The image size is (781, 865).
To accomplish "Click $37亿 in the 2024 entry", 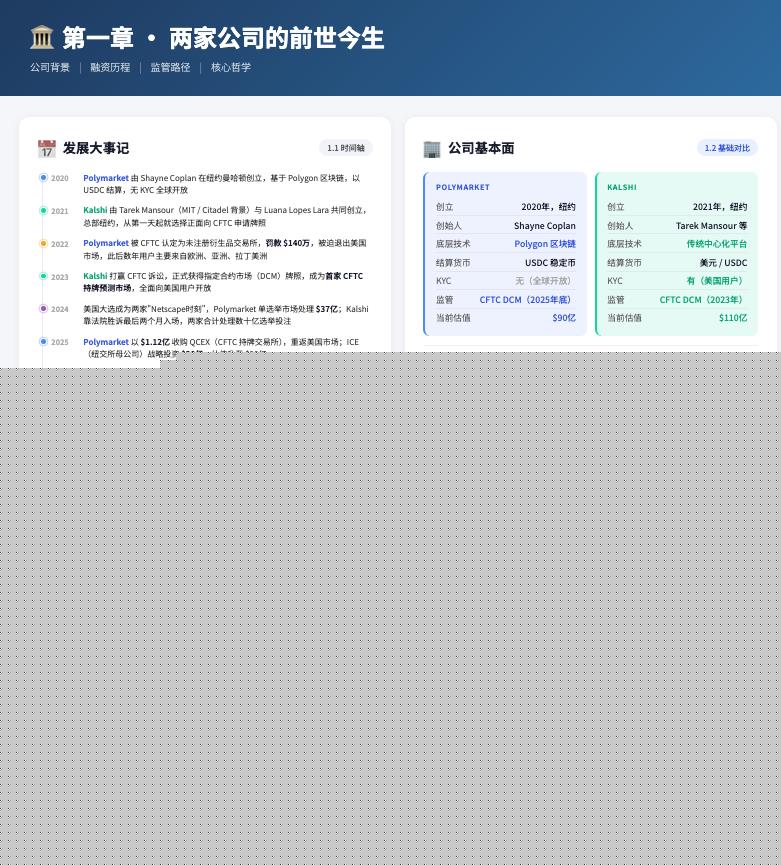I will [x=327, y=309].
